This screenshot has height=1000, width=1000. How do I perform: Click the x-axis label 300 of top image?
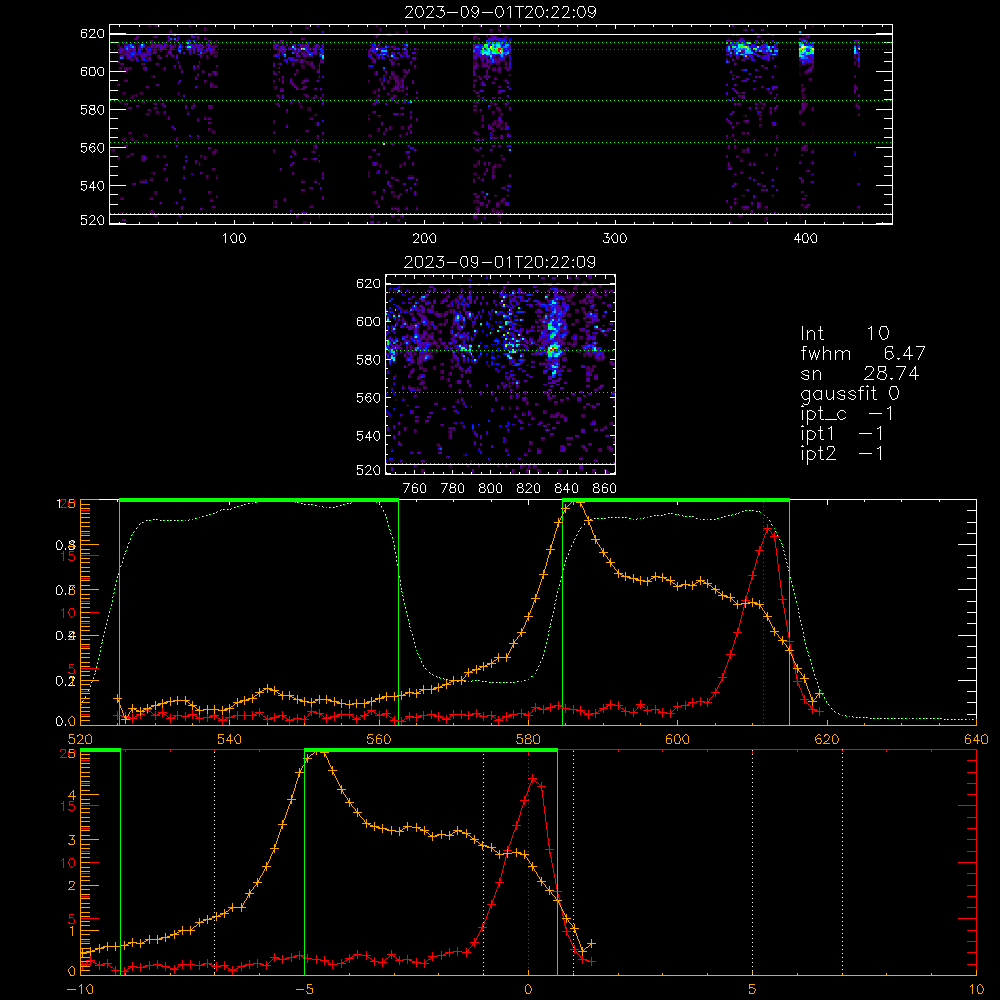615,239
